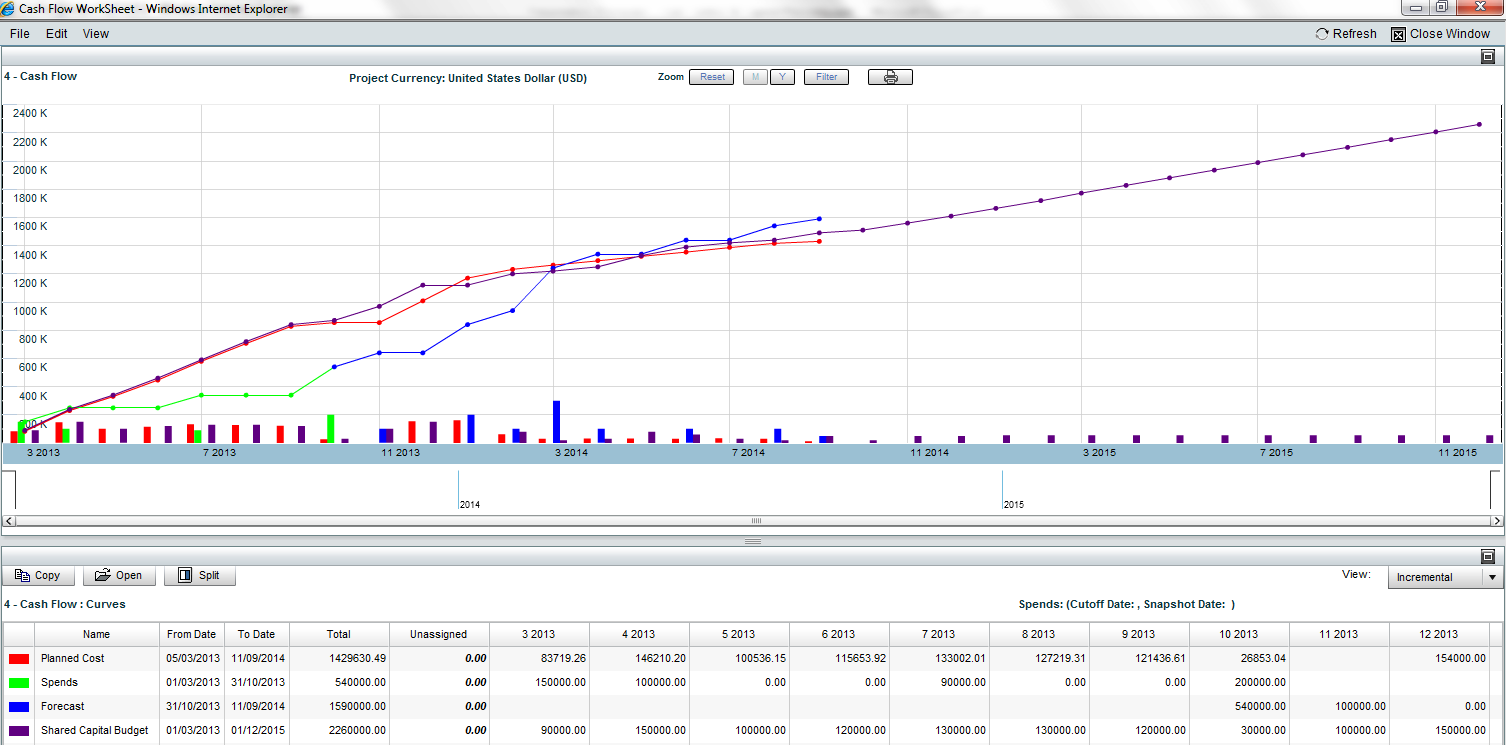Click the green Spends color swatch
This screenshot has width=1506, height=745.
click(x=18, y=683)
